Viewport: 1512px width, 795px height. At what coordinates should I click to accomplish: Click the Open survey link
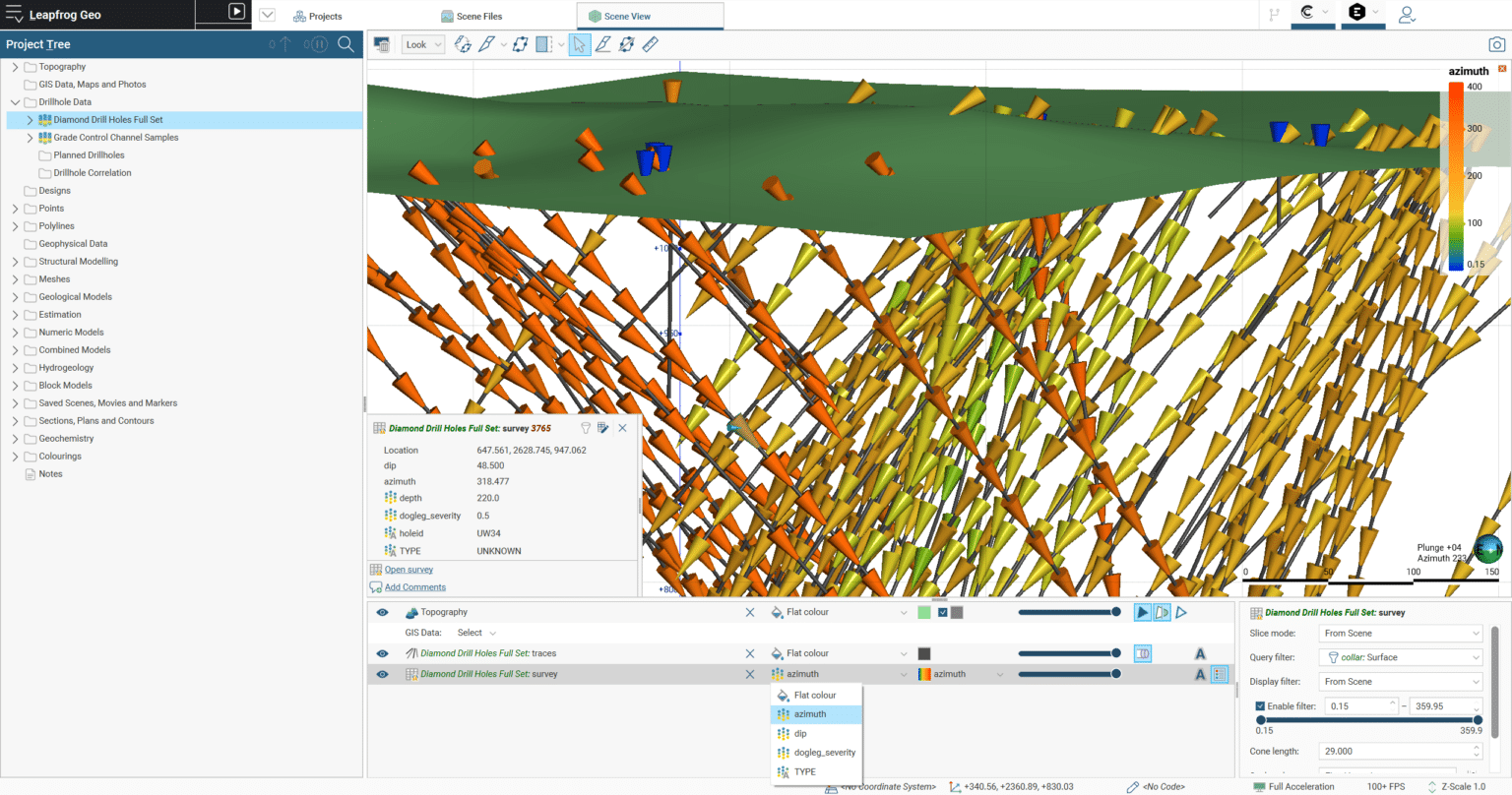point(409,569)
